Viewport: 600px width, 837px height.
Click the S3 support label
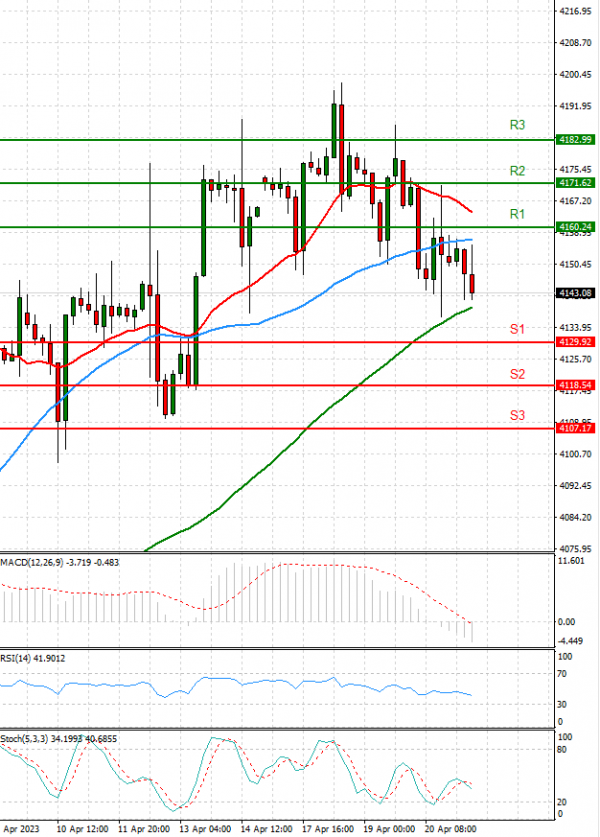[x=517, y=415]
